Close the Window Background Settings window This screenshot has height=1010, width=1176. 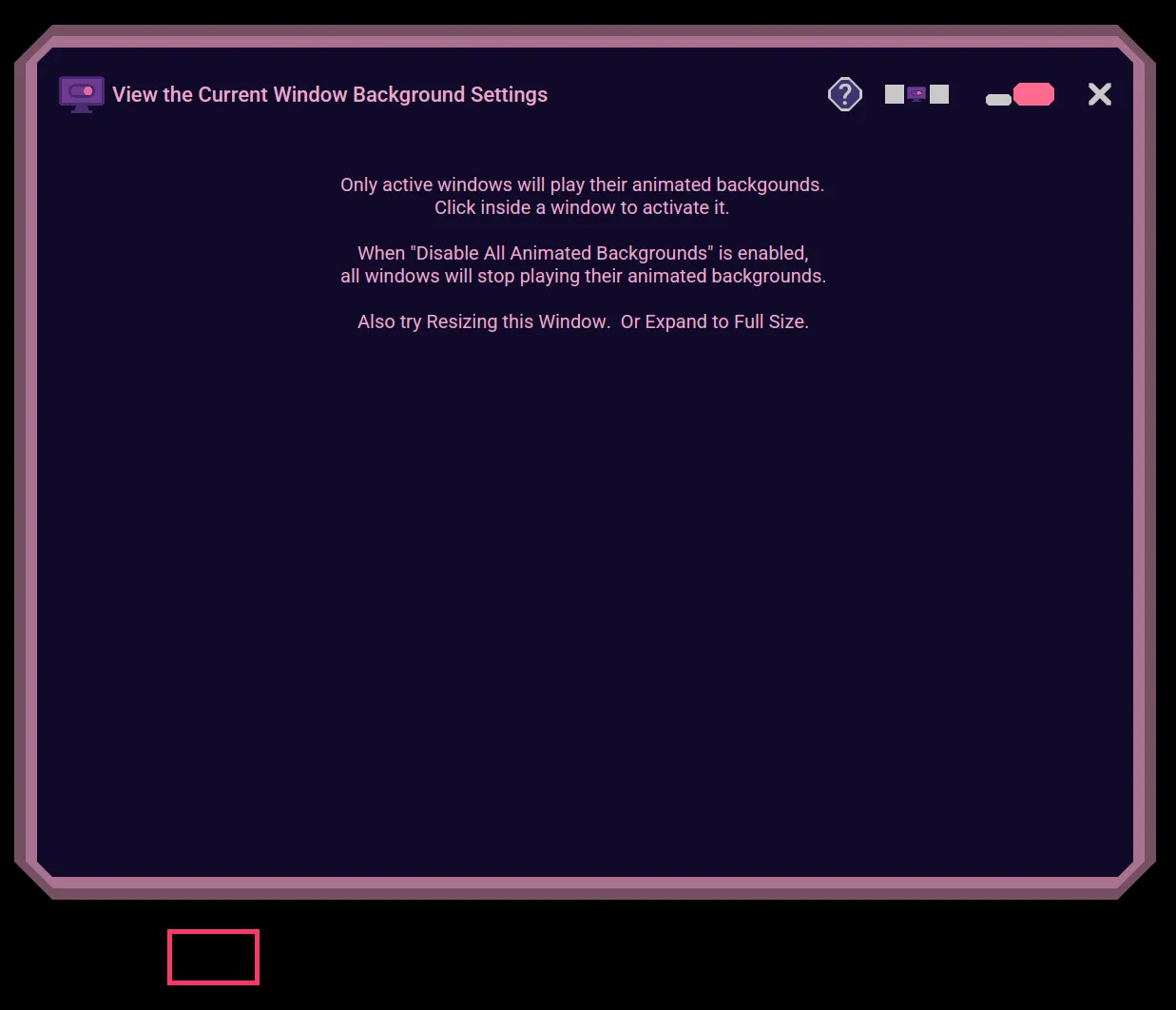pos(1100,94)
